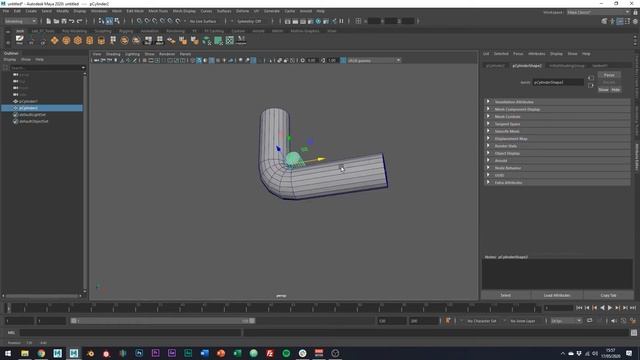Toggle the output connections icon beside Show
This screenshot has height=360, width=640.
pyautogui.click(x=591, y=85)
